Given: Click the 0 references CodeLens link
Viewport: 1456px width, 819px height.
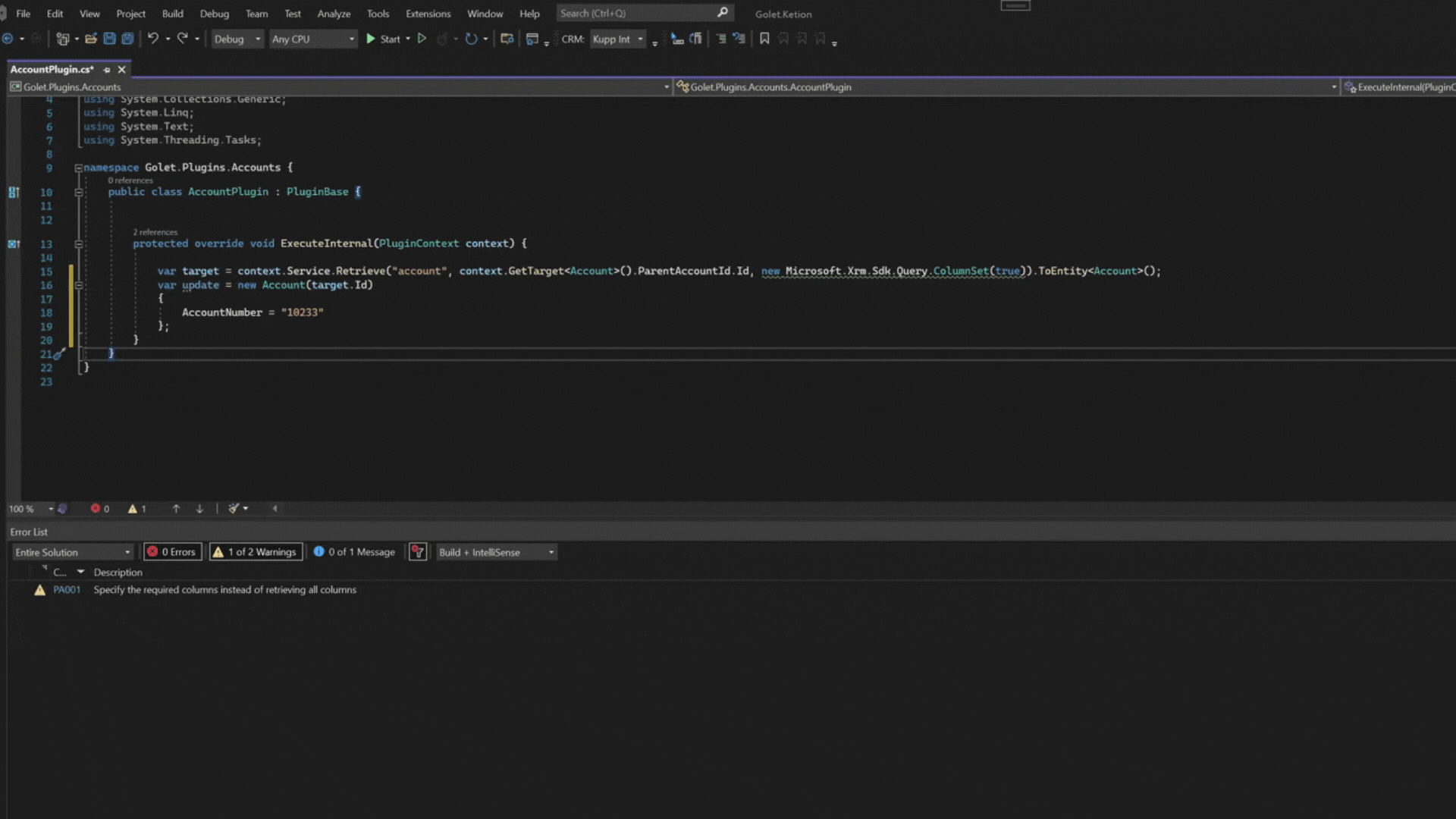Looking at the screenshot, I should click(x=130, y=180).
